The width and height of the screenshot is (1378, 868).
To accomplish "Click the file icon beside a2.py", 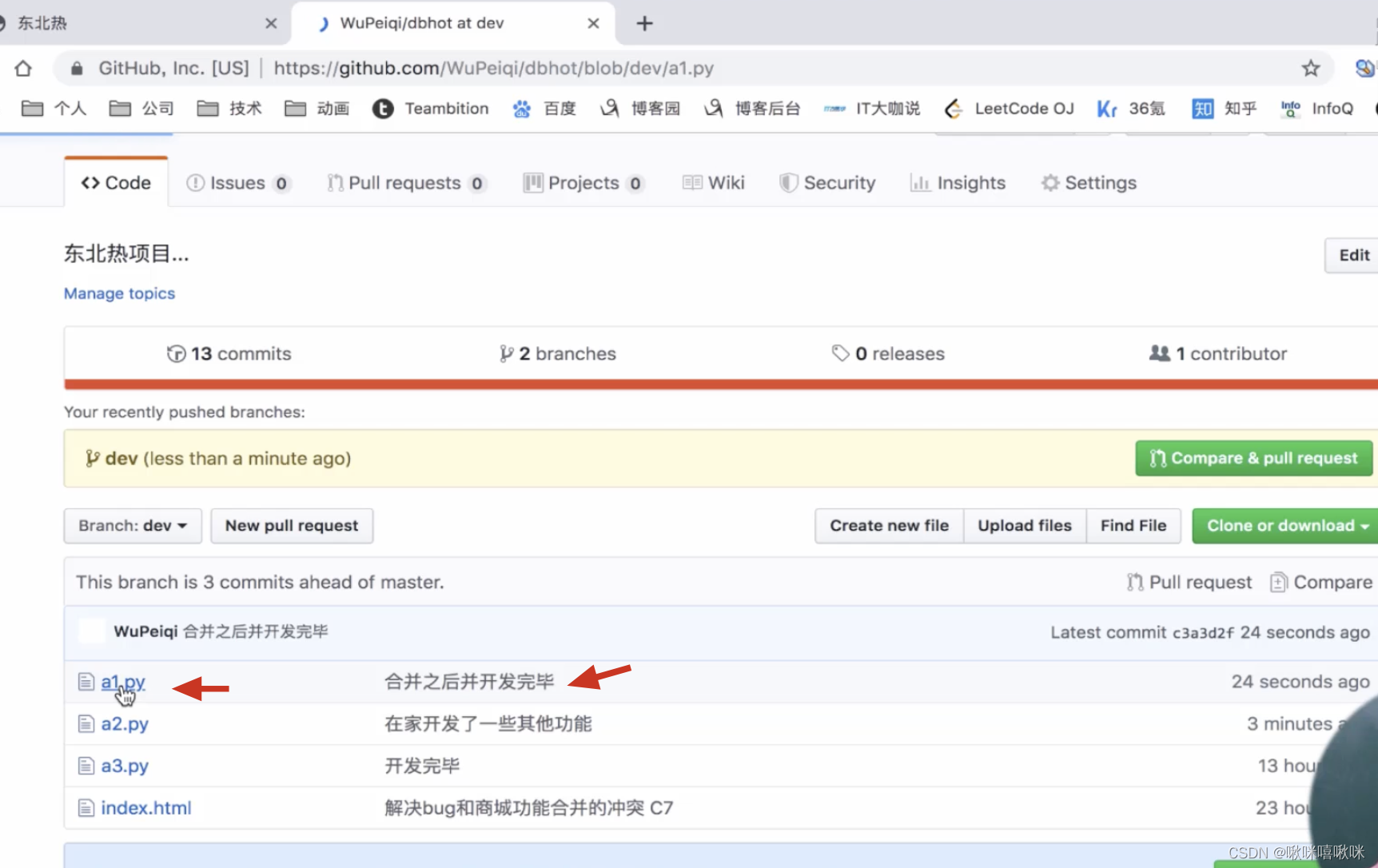I will [86, 724].
